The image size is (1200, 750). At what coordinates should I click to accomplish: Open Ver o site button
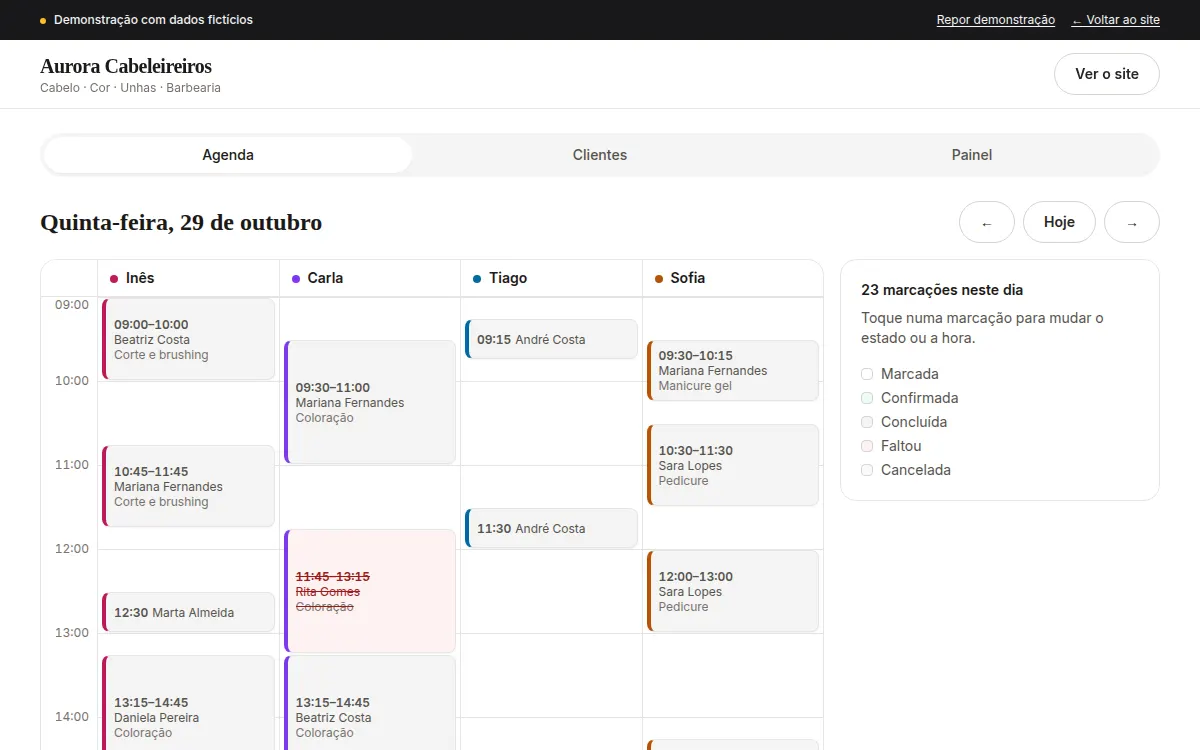click(1107, 74)
